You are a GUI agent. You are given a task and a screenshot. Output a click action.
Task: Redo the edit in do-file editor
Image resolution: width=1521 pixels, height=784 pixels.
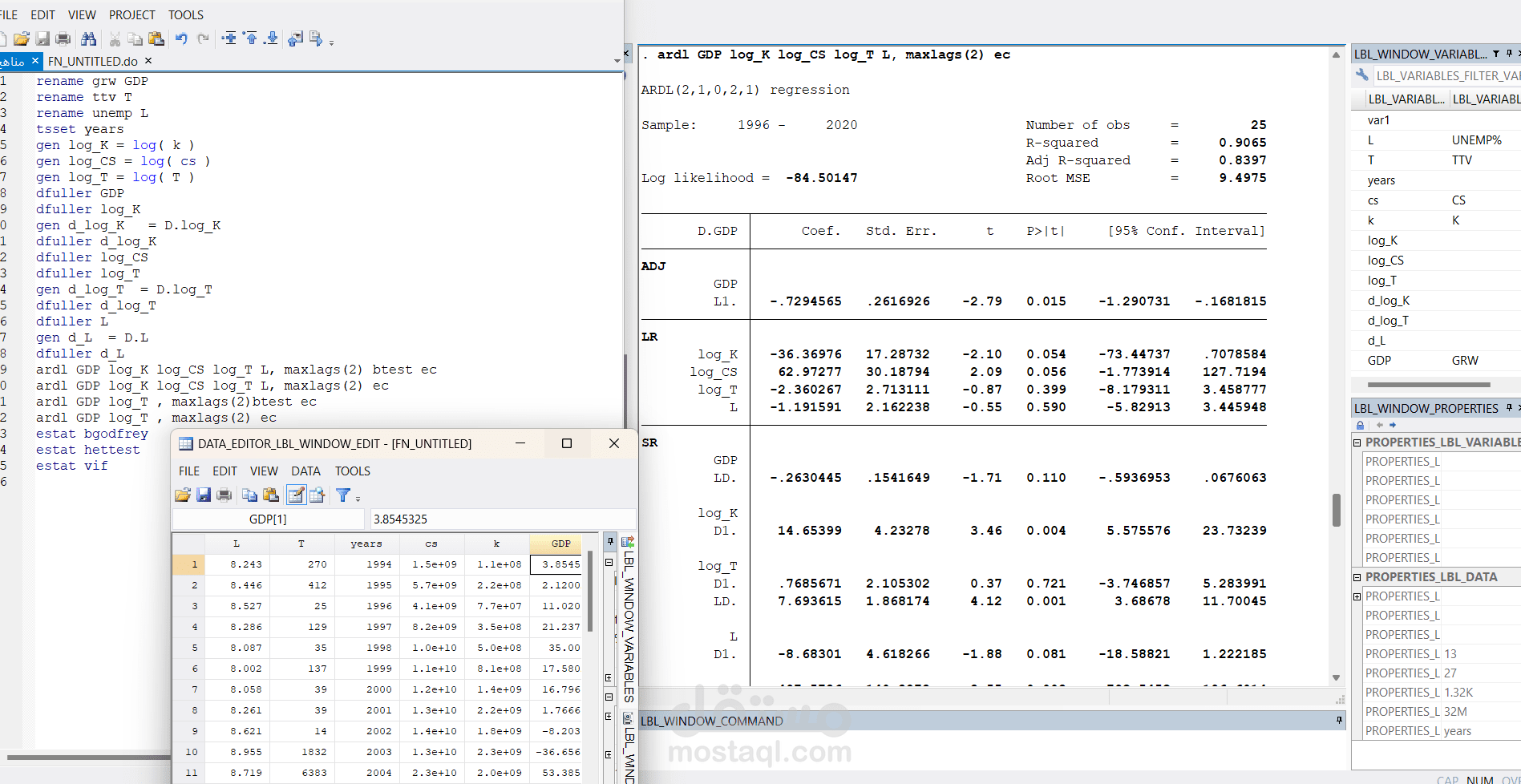[x=203, y=38]
